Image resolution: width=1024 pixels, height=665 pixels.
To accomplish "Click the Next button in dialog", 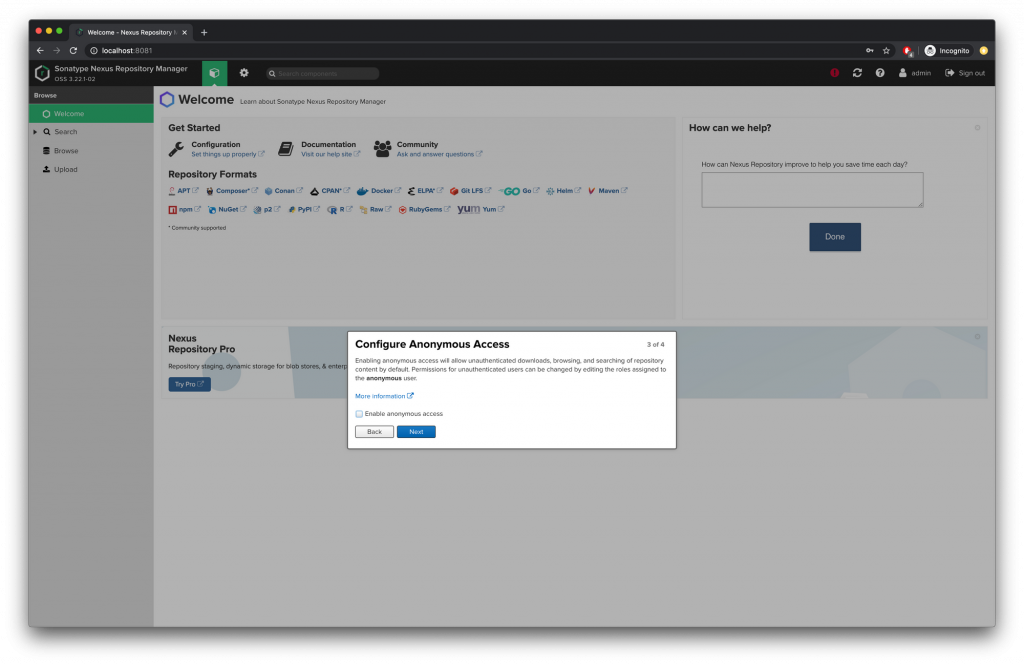I will 416,432.
